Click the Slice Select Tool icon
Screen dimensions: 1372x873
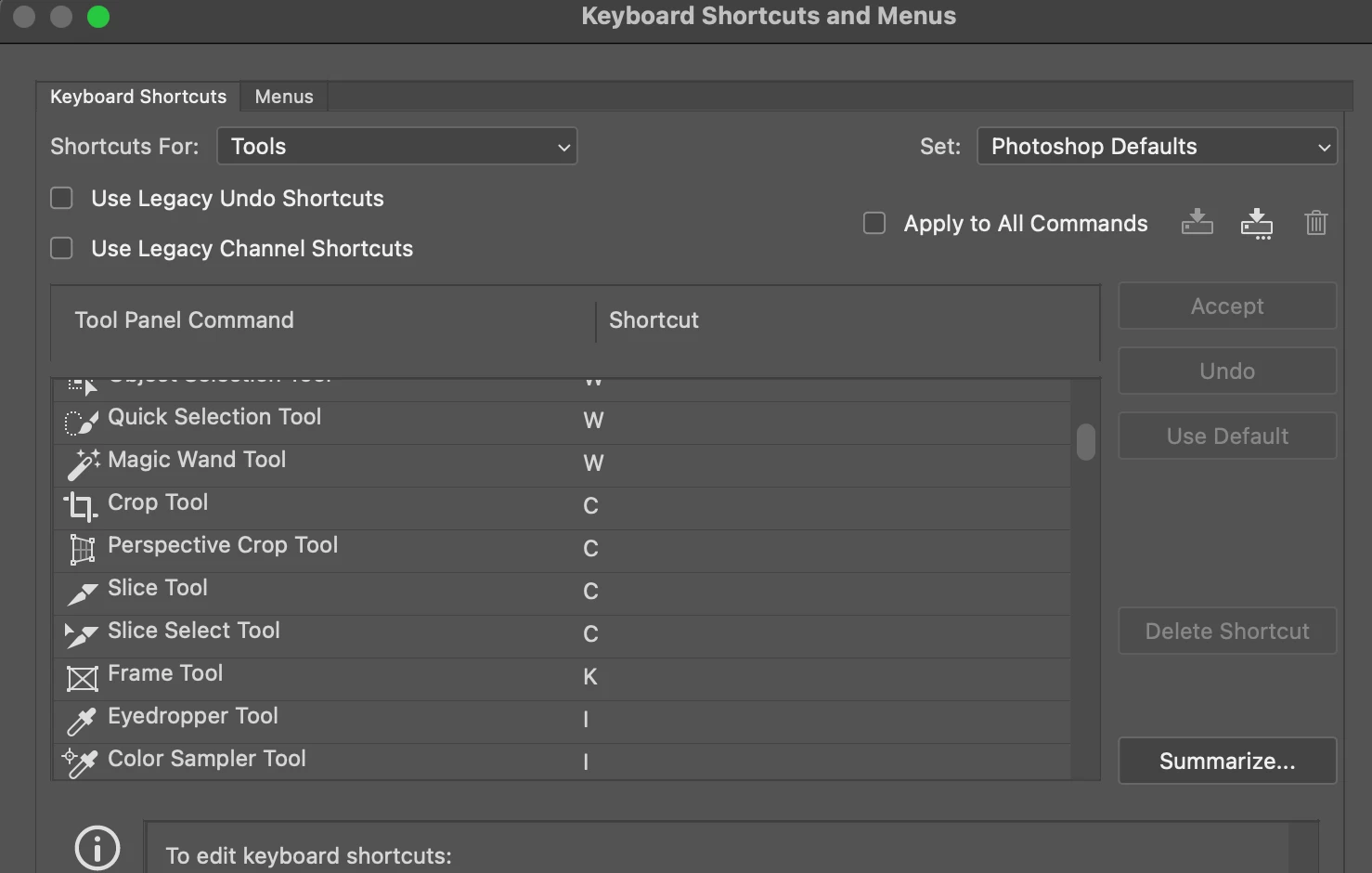pos(81,635)
